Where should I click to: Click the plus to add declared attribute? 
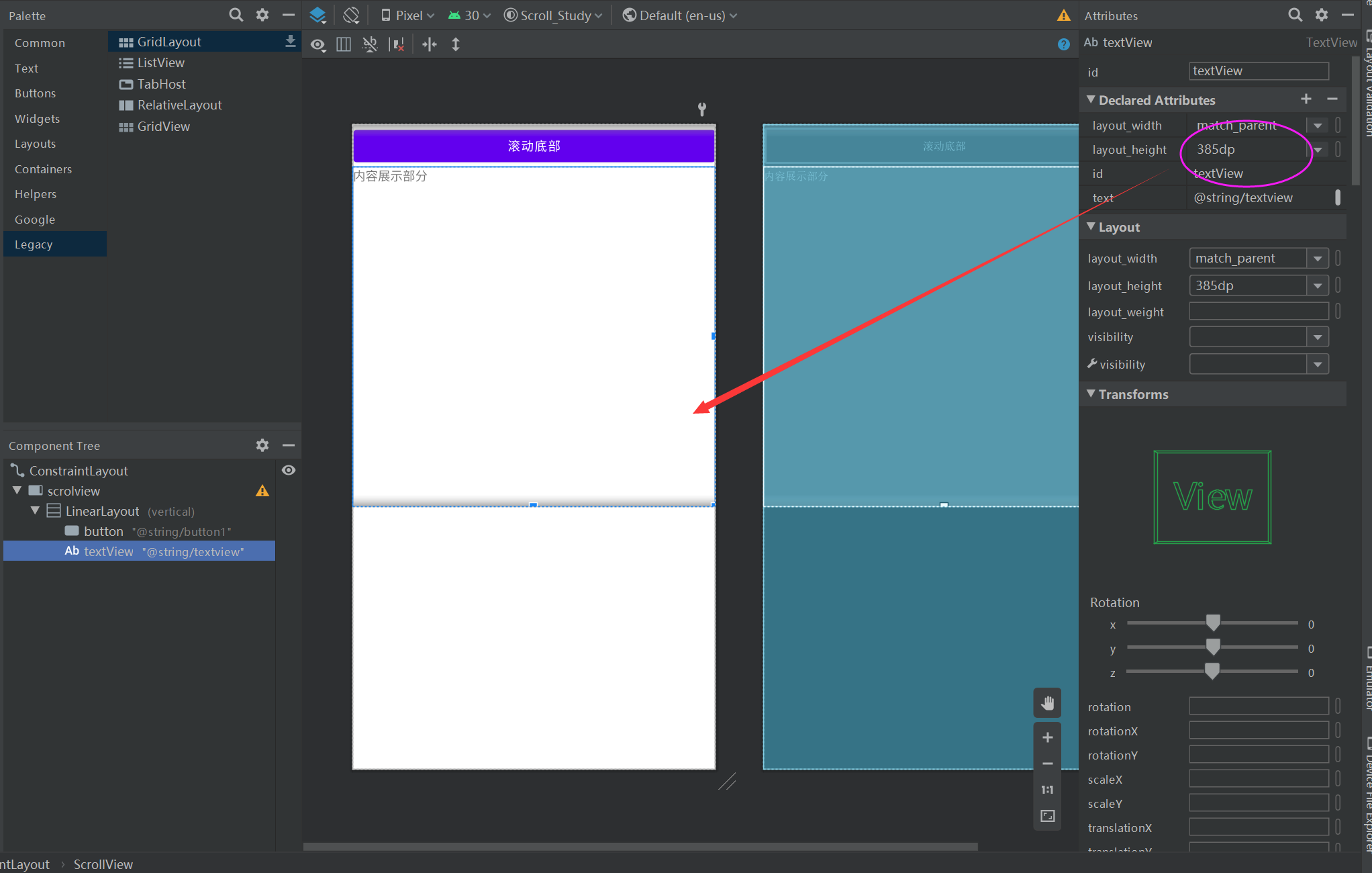[1306, 99]
